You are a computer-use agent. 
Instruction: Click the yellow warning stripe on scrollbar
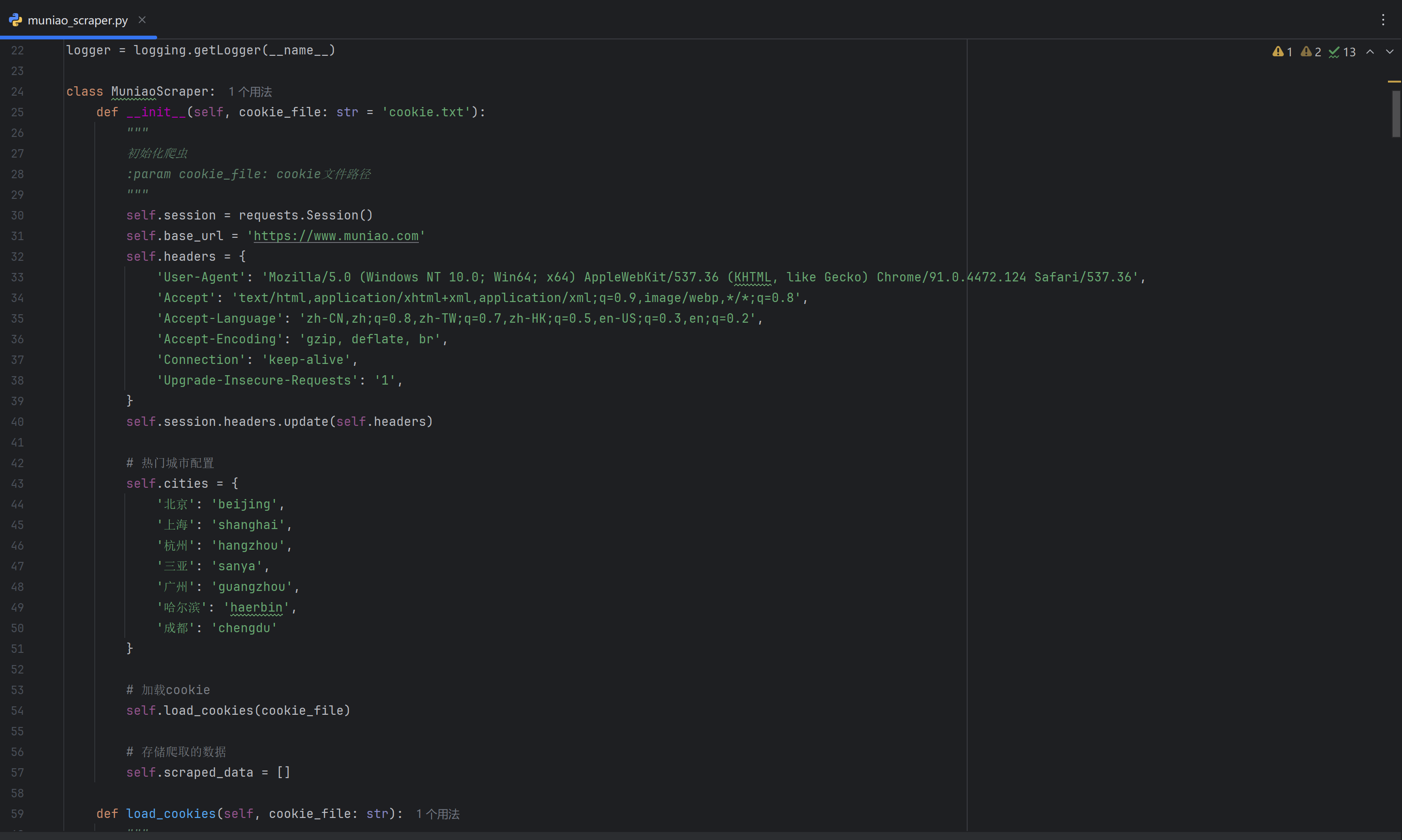click(x=1394, y=82)
